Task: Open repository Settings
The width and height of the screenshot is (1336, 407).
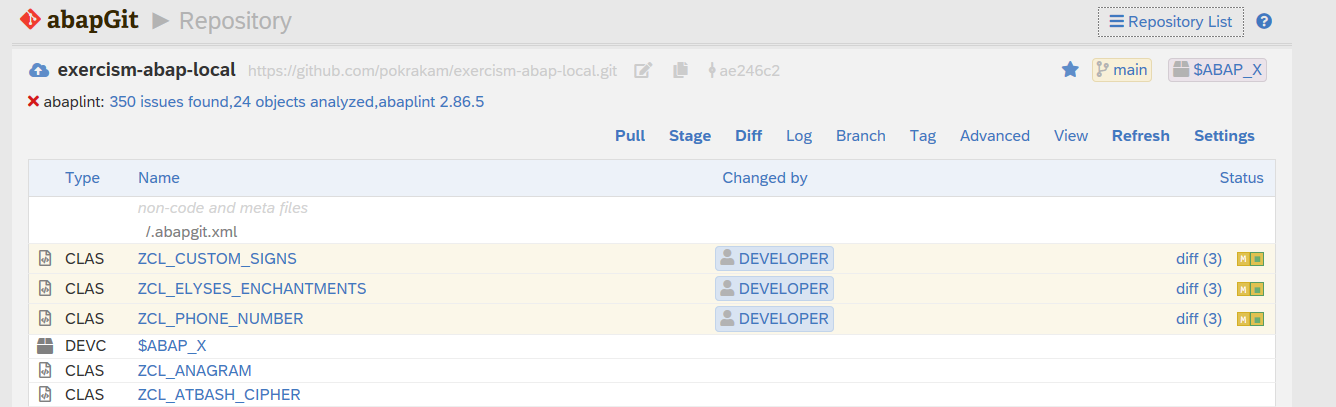Action: [x=1224, y=136]
